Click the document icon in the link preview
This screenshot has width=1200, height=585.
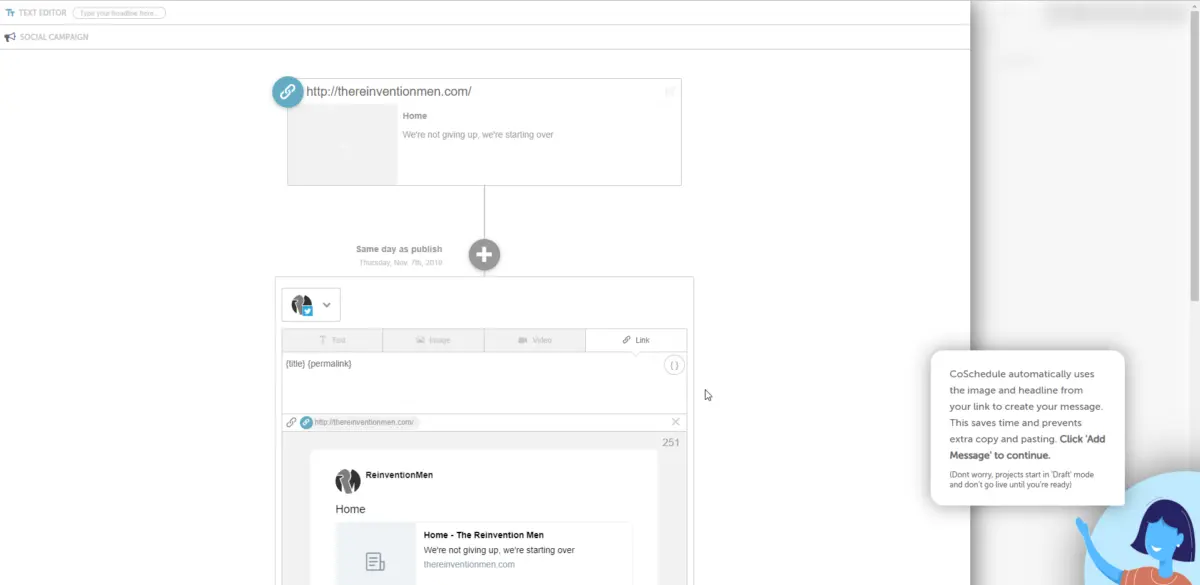375,562
